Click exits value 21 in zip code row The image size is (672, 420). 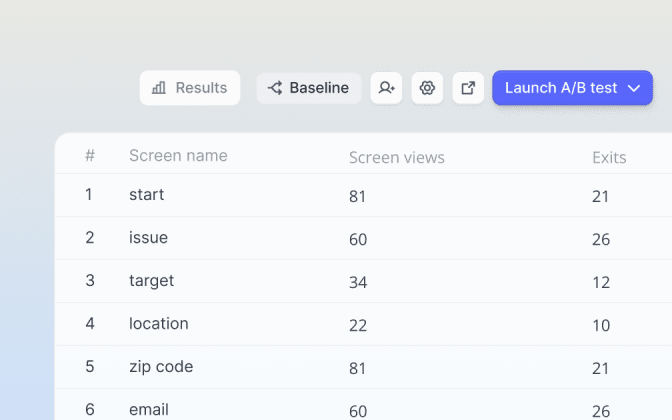[600, 368]
